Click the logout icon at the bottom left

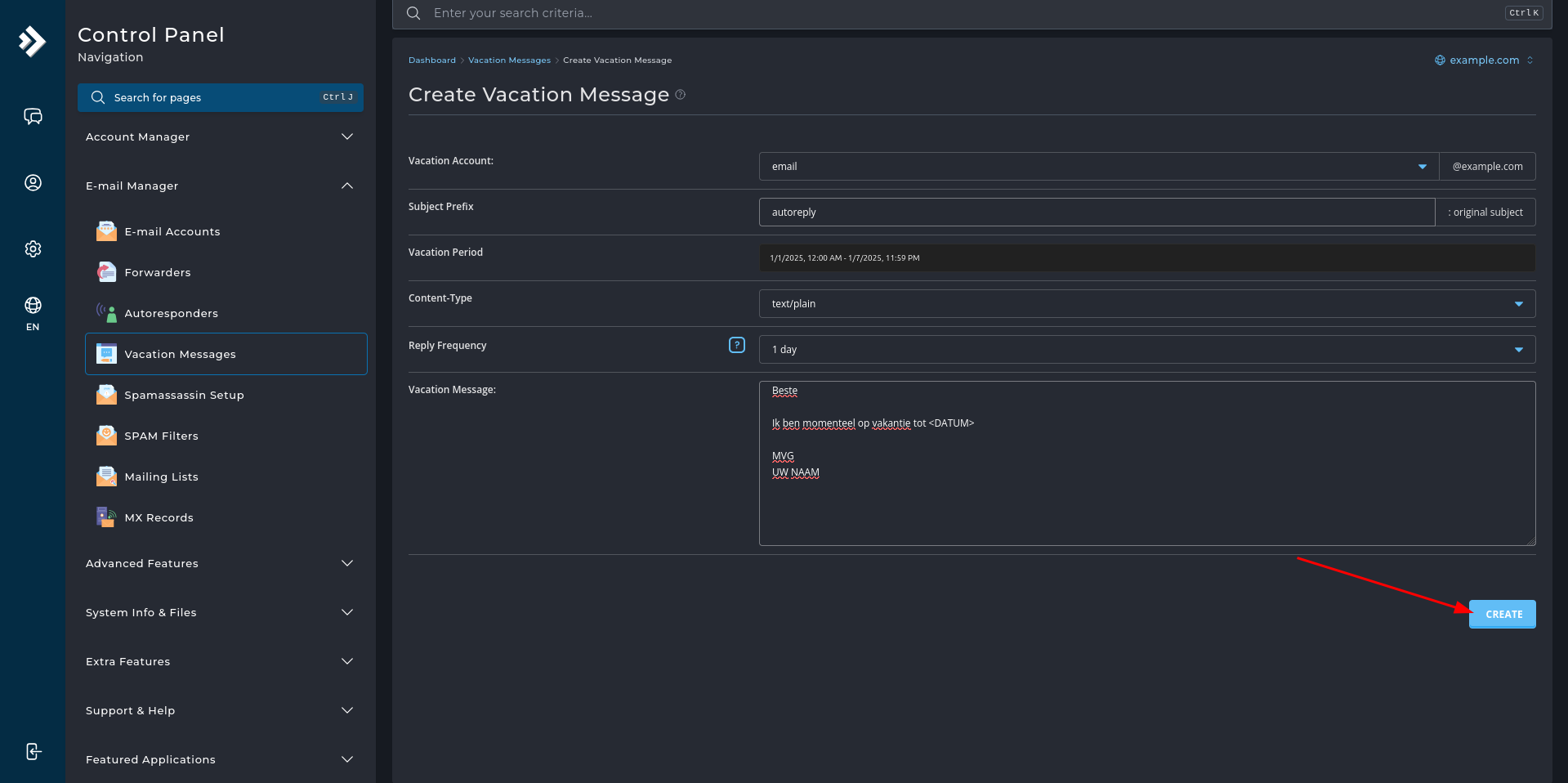(x=33, y=751)
